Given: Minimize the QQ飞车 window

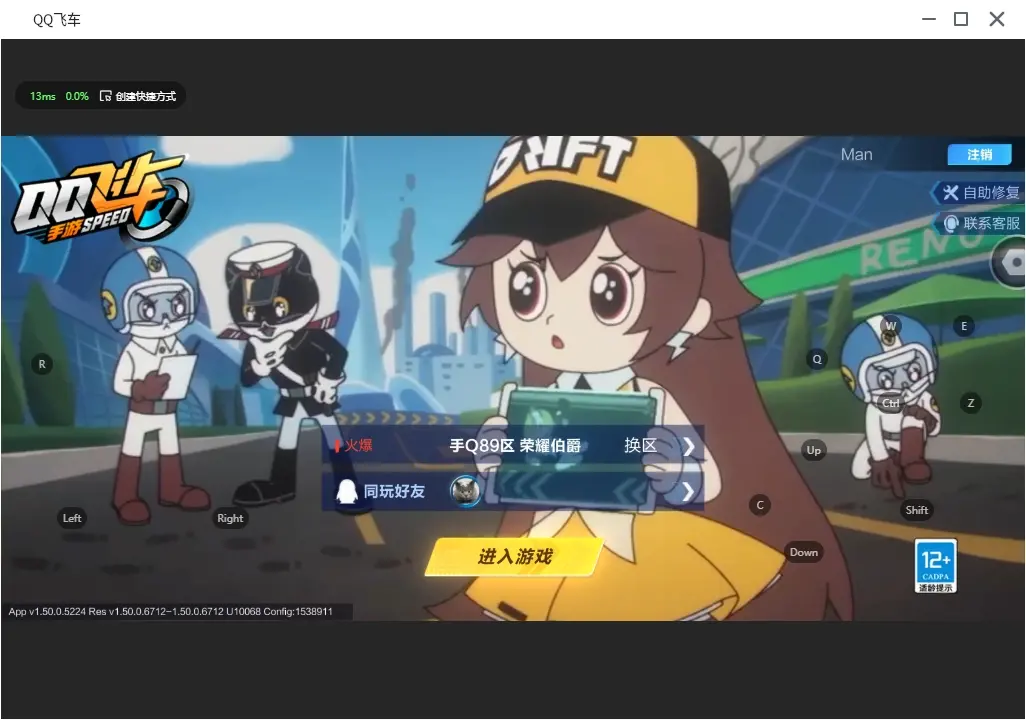Looking at the screenshot, I should click(929, 19).
